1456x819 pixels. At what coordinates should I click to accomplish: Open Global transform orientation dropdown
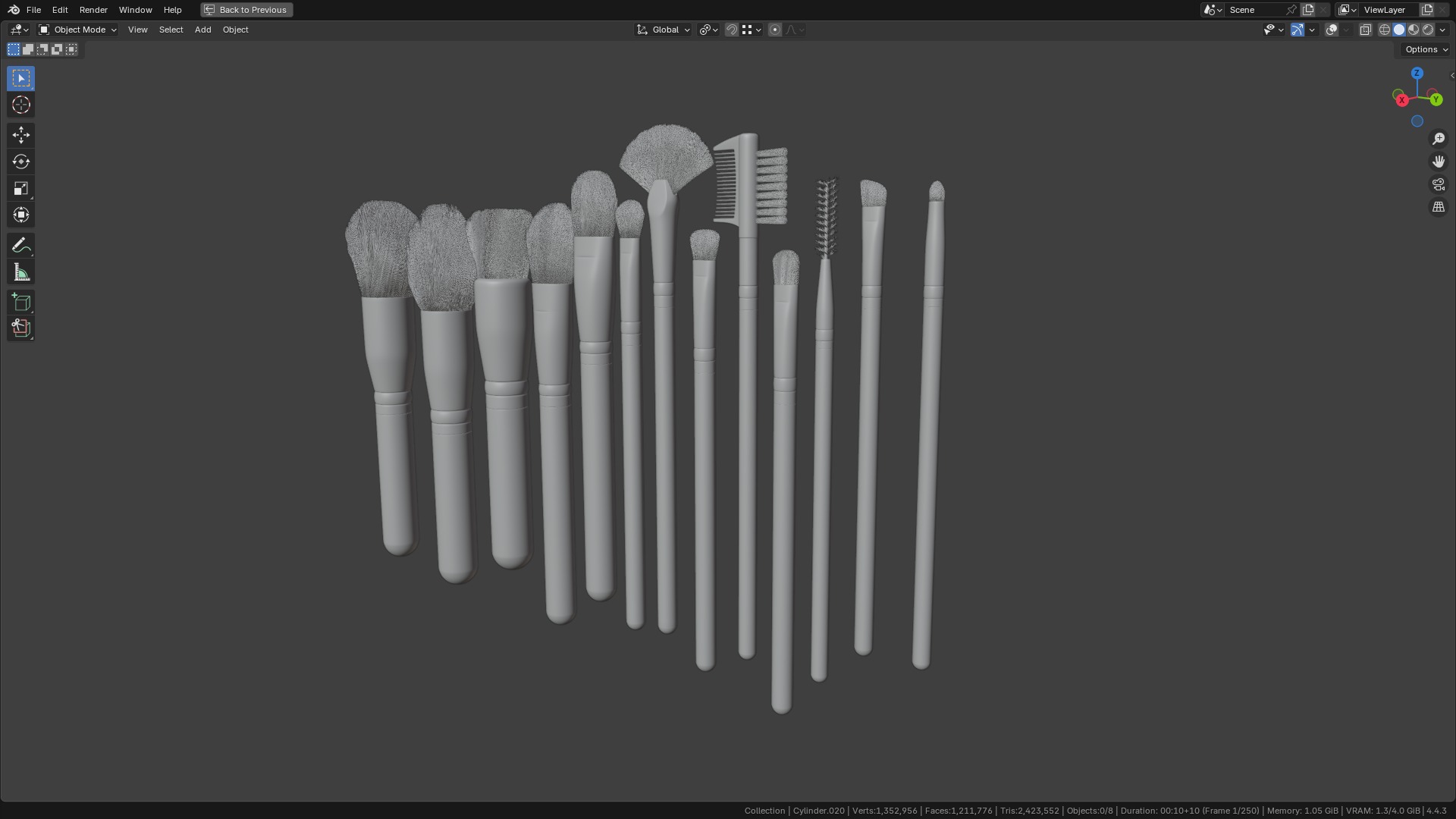click(x=664, y=30)
